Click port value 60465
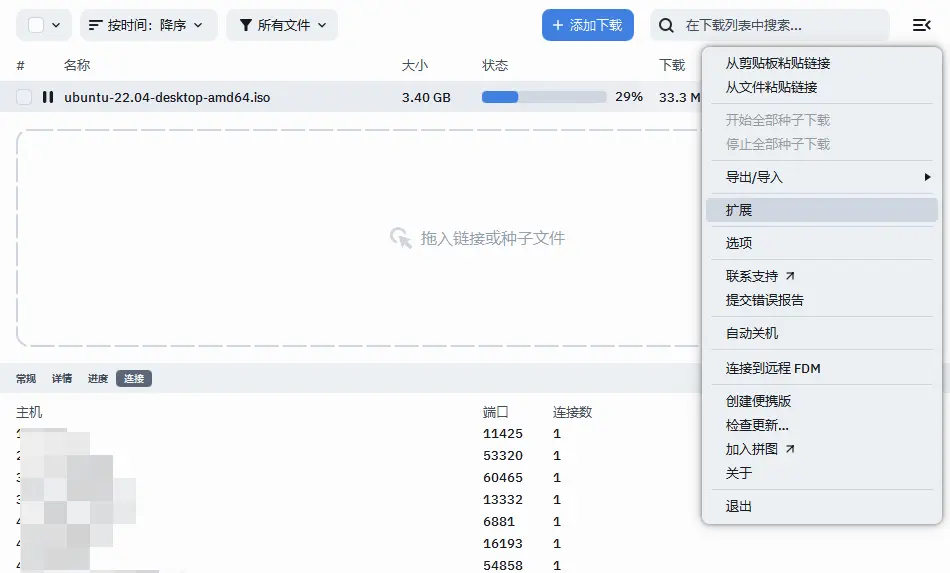This screenshot has height=573, width=950. pyautogui.click(x=503, y=478)
